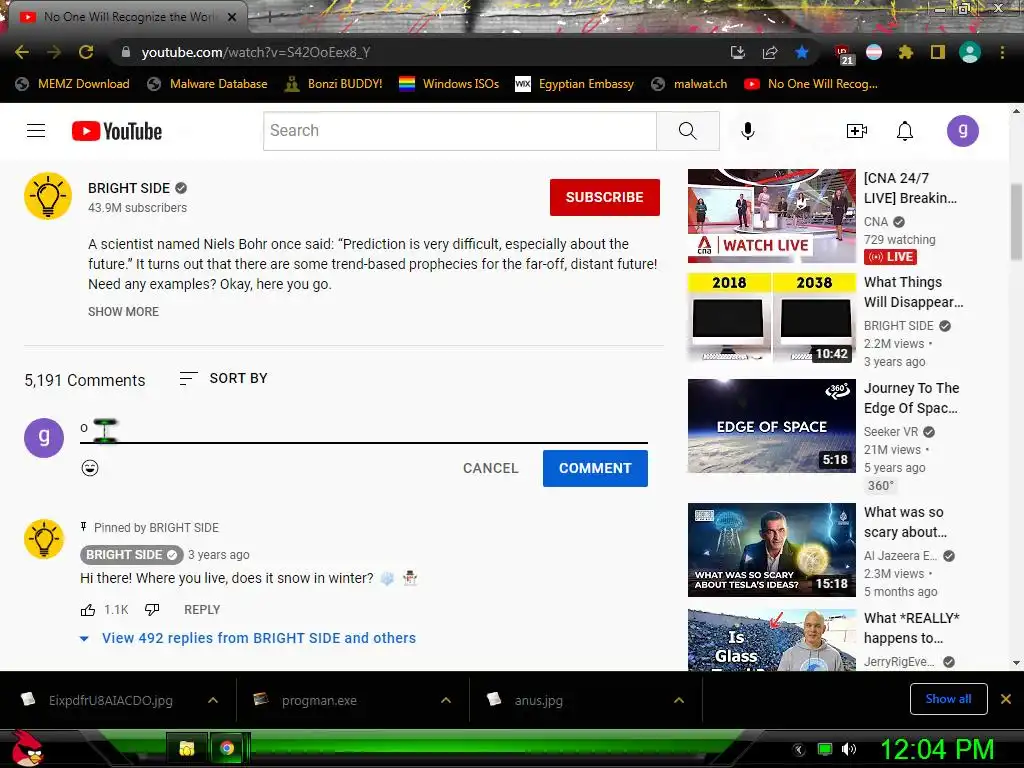1024x768 pixels.
Task: Open MEMZ Download bookmark
Action: tap(72, 84)
